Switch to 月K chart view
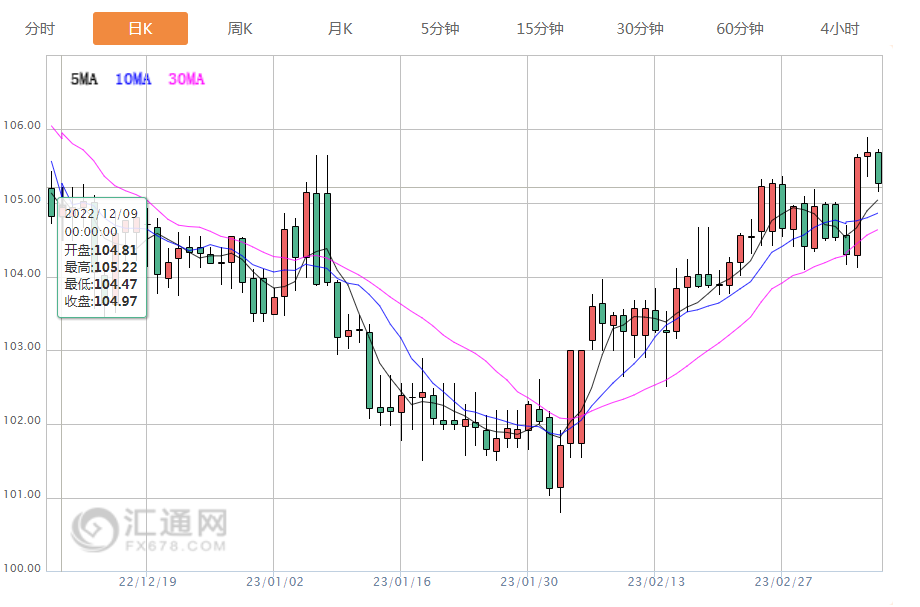Image resolution: width=920 pixels, height=607 pixels. 340,29
